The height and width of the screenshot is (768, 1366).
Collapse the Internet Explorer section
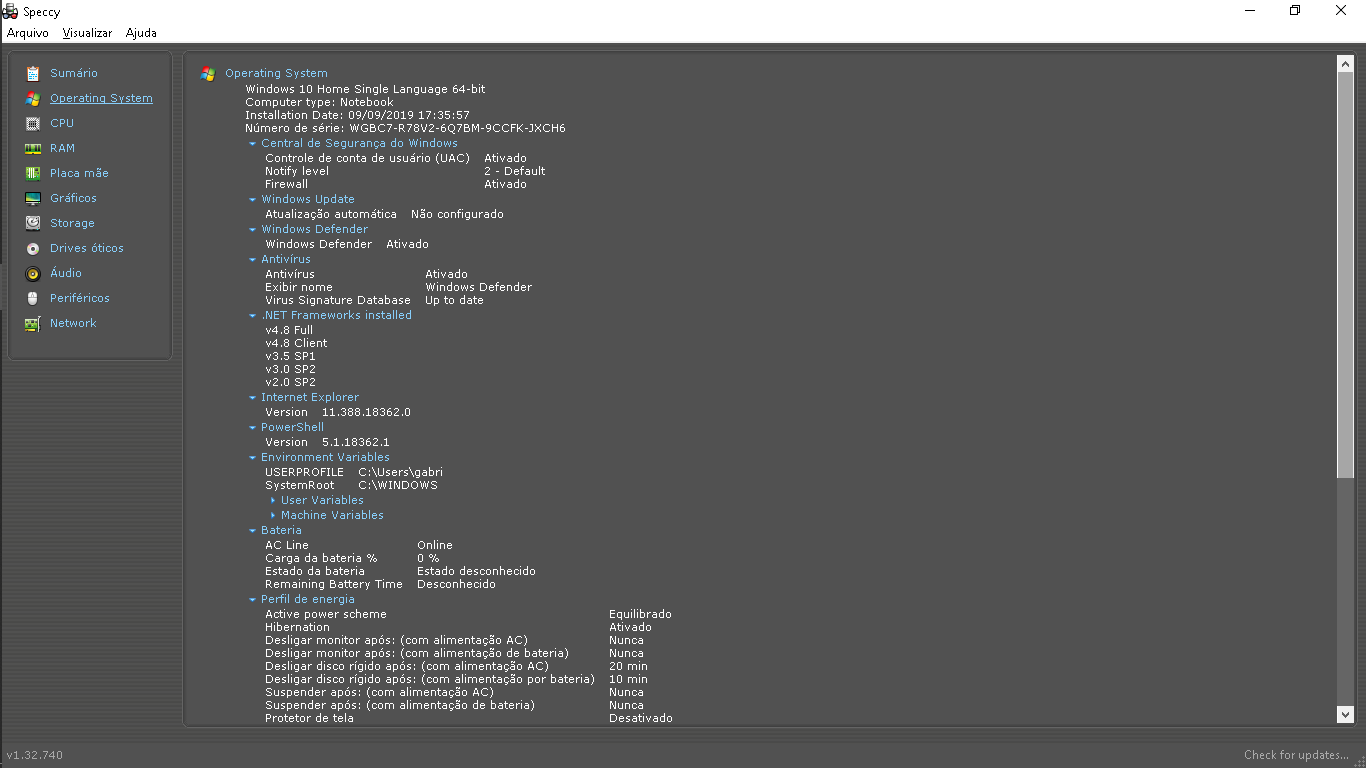[252, 398]
